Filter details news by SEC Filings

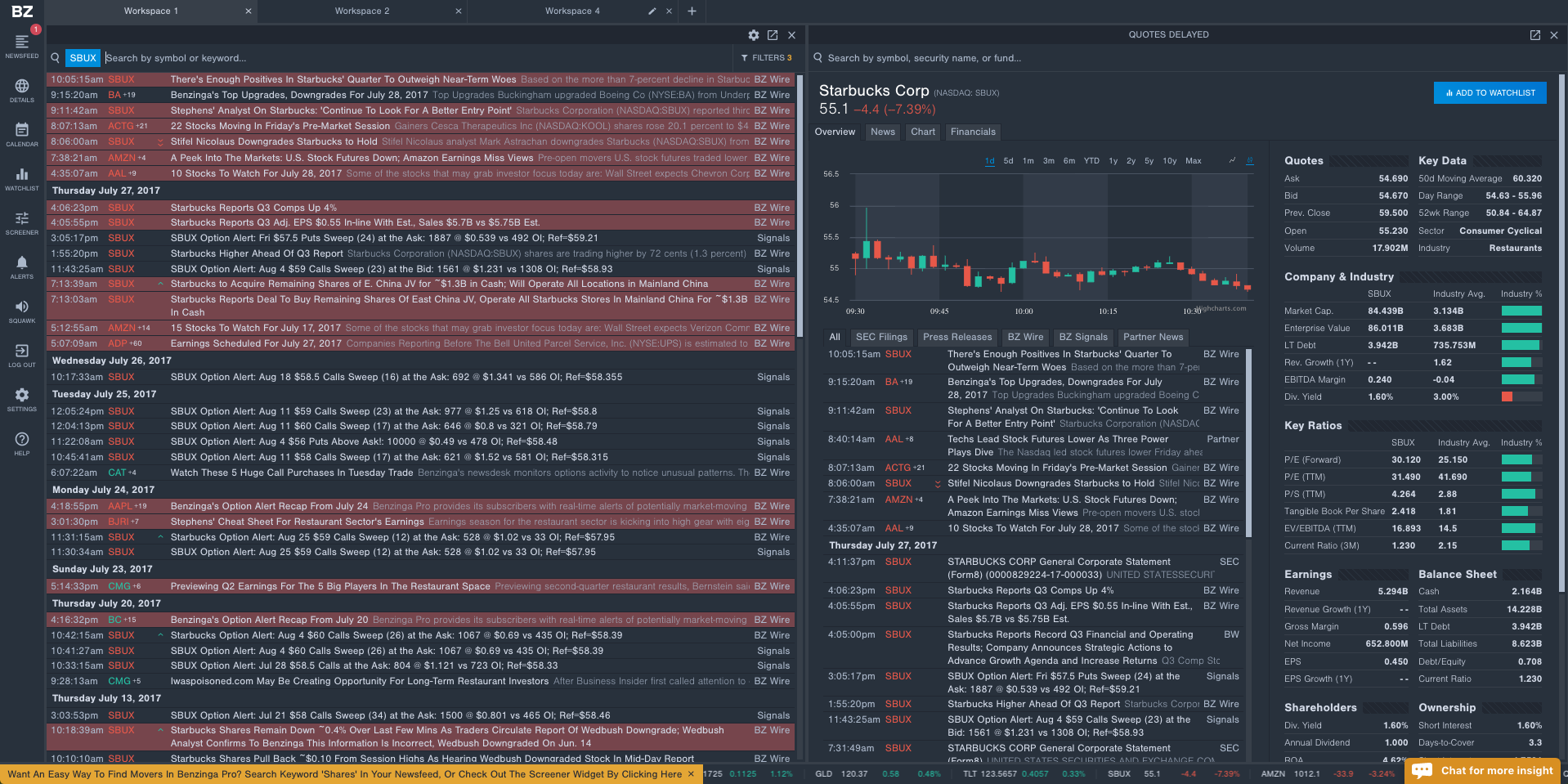[x=881, y=337]
